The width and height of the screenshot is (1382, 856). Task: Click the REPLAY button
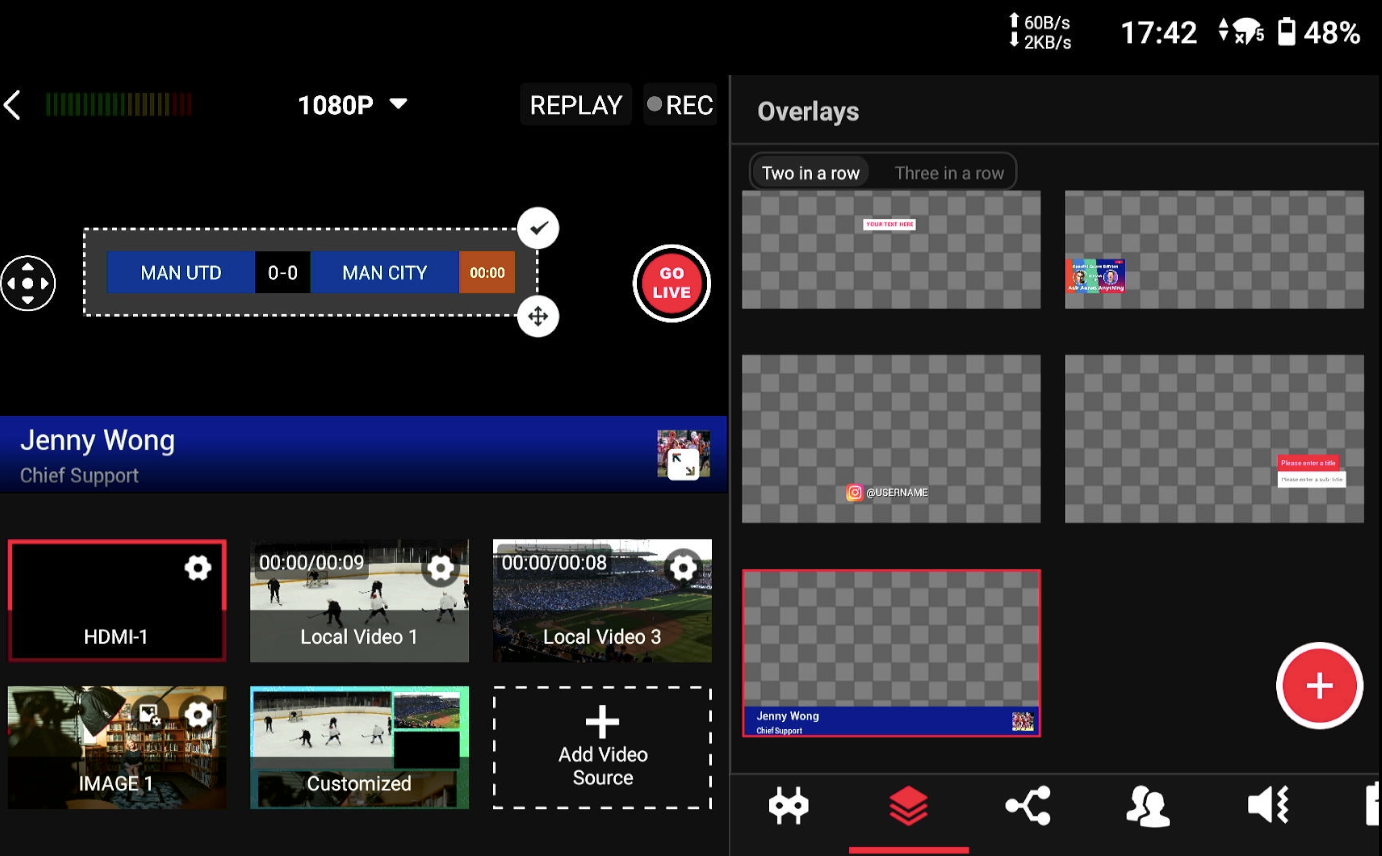point(576,105)
